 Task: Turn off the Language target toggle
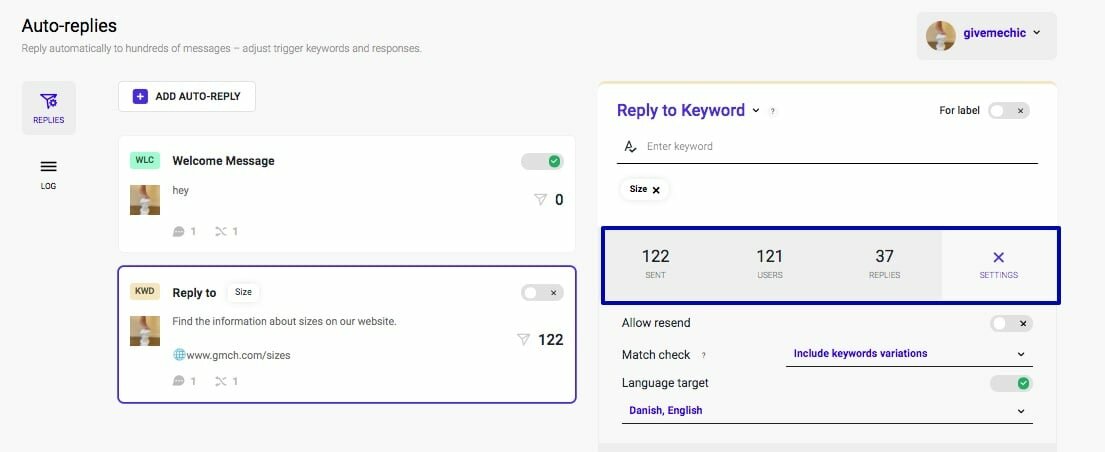[x=1010, y=383]
